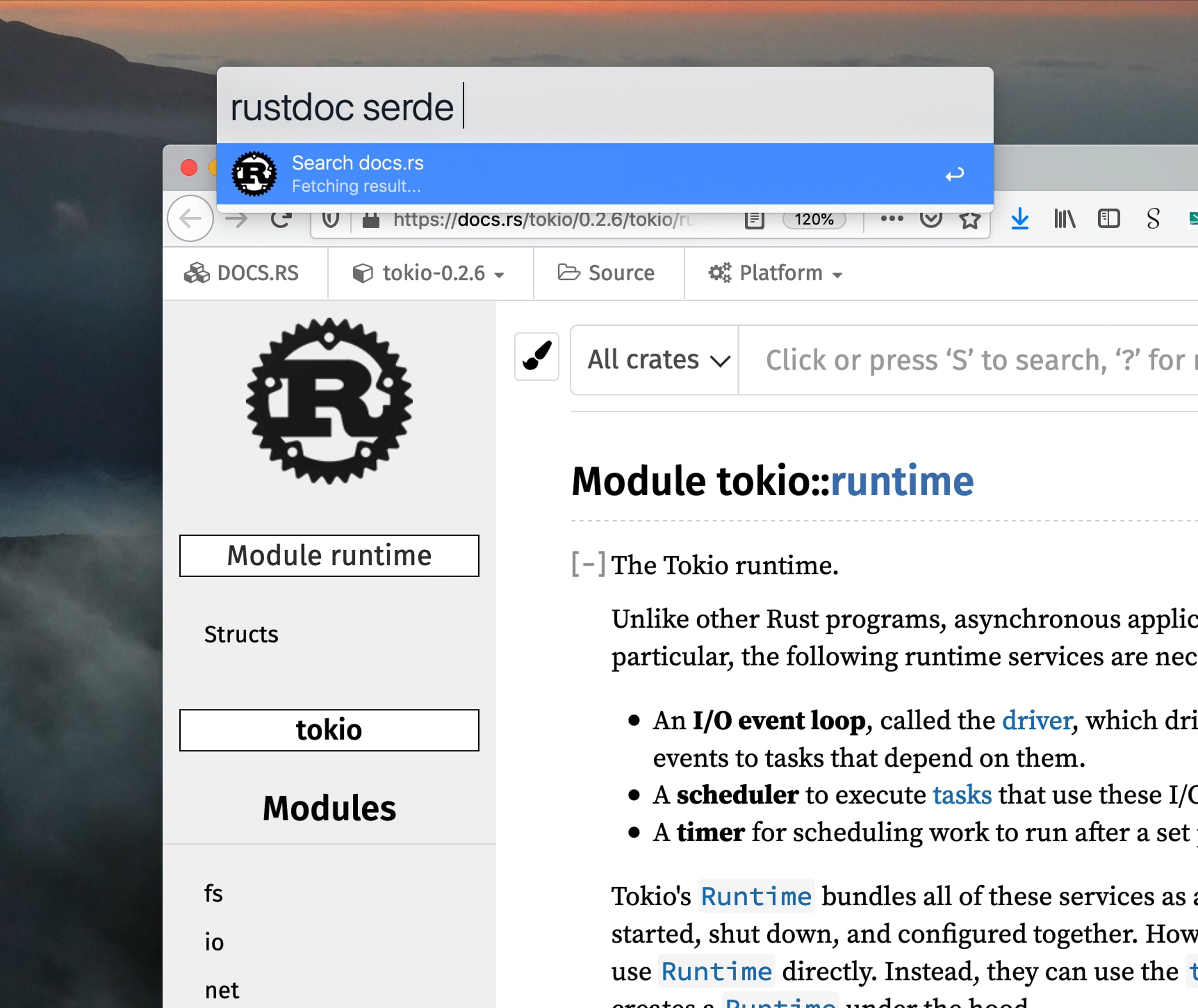Expand the Platform dropdown menu
Screen dimensions: 1198x1008
pos(775,273)
